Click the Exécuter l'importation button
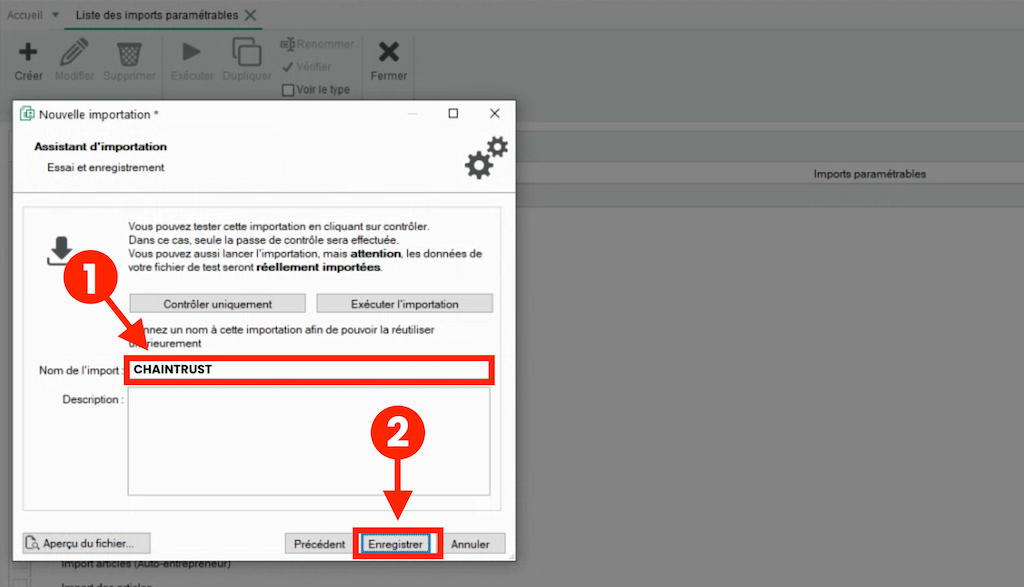 click(404, 304)
